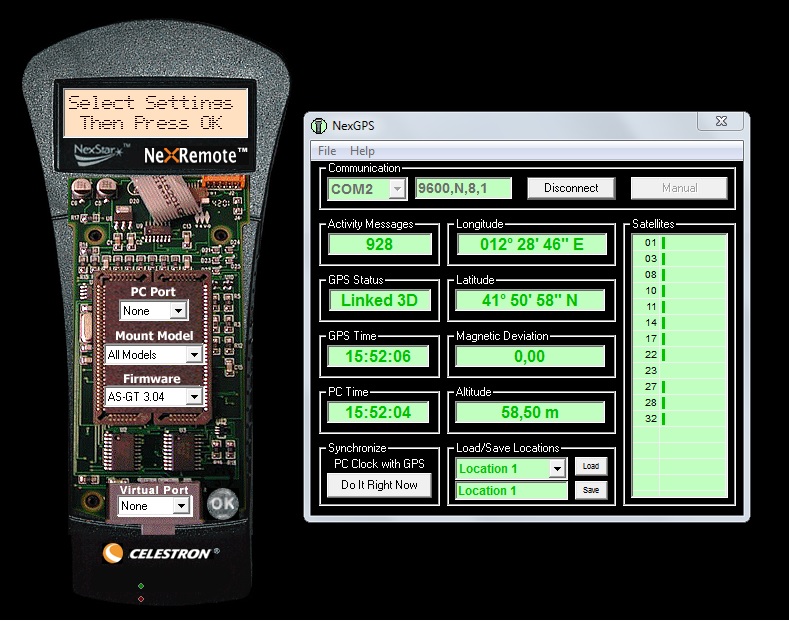This screenshot has height=622, width=789.
Task: Open the Firmware AS-GT 3.04 dropdown
Action: (x=194, y=397)
